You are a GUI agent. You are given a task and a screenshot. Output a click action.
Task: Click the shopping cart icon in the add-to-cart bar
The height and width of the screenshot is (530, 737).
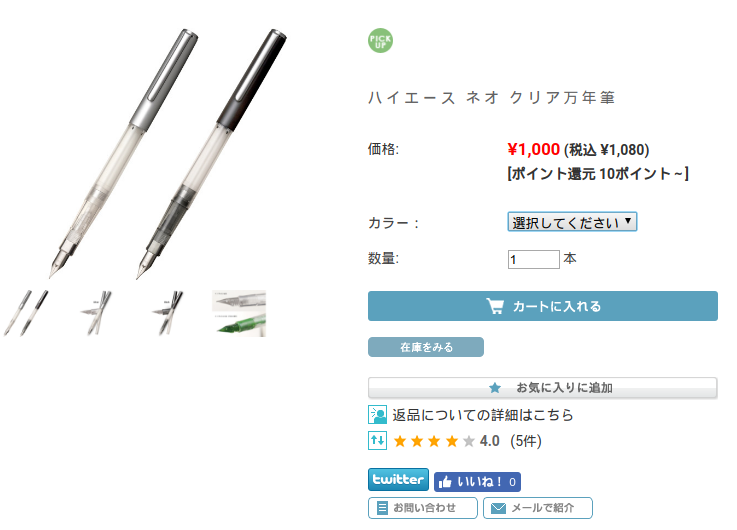tap(495, 306)
